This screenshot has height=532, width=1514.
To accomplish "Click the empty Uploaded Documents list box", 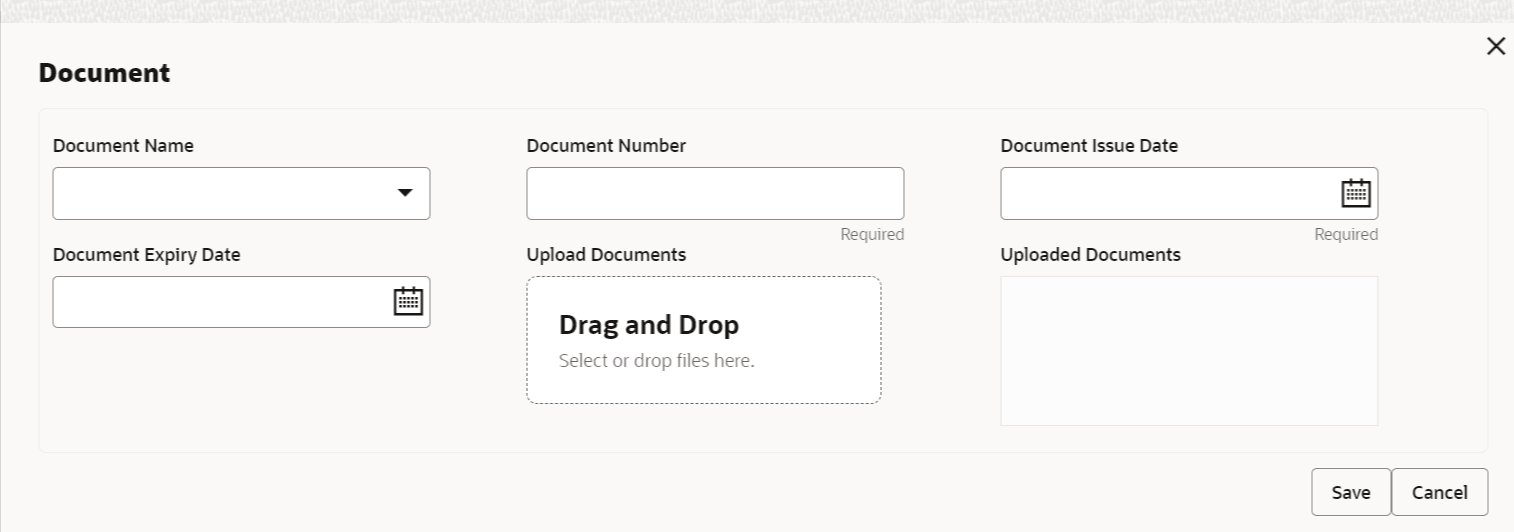I will 1189,350.
